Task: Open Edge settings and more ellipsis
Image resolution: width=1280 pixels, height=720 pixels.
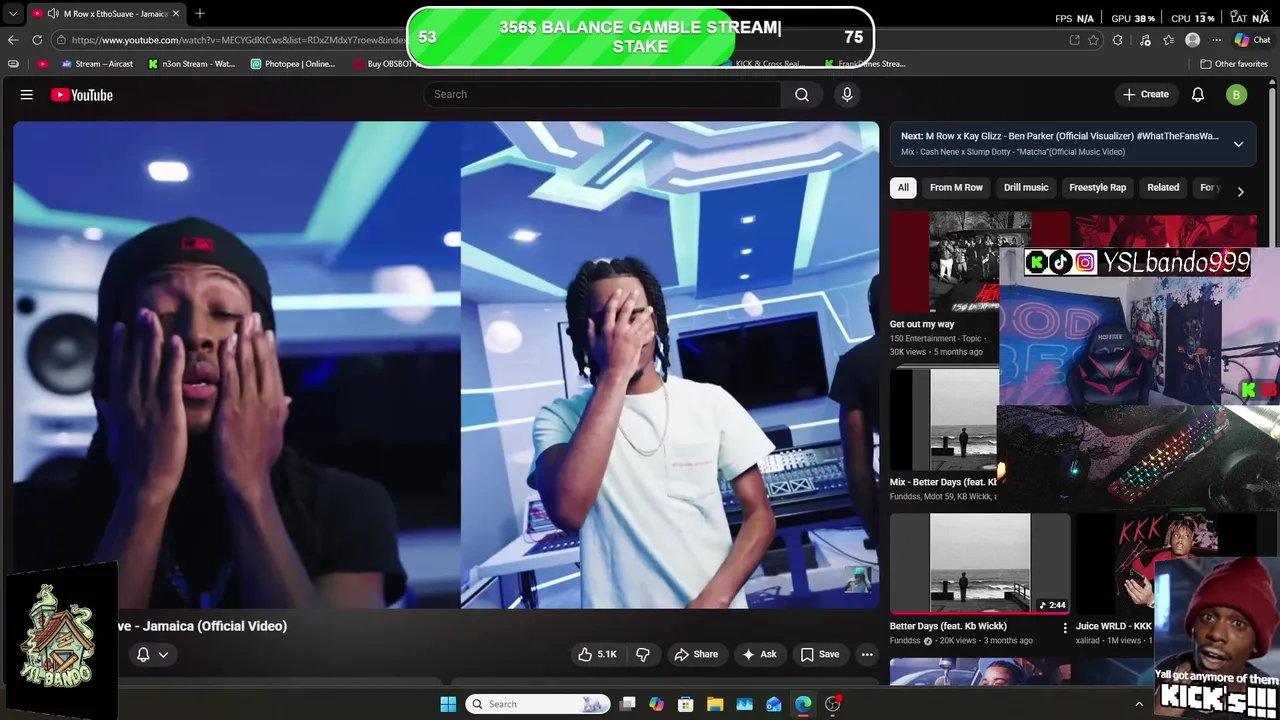Action: (1216, 40)
